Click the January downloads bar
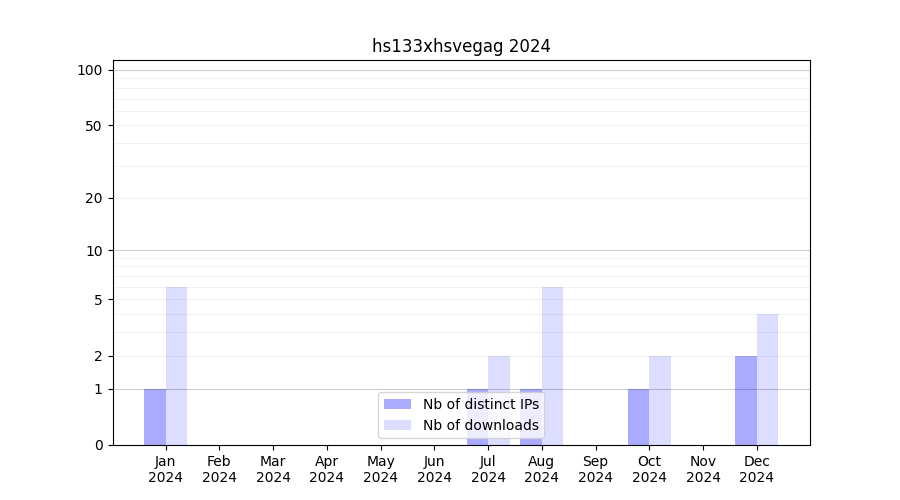This screenshot has width=900, height=500. click(177, 366)
